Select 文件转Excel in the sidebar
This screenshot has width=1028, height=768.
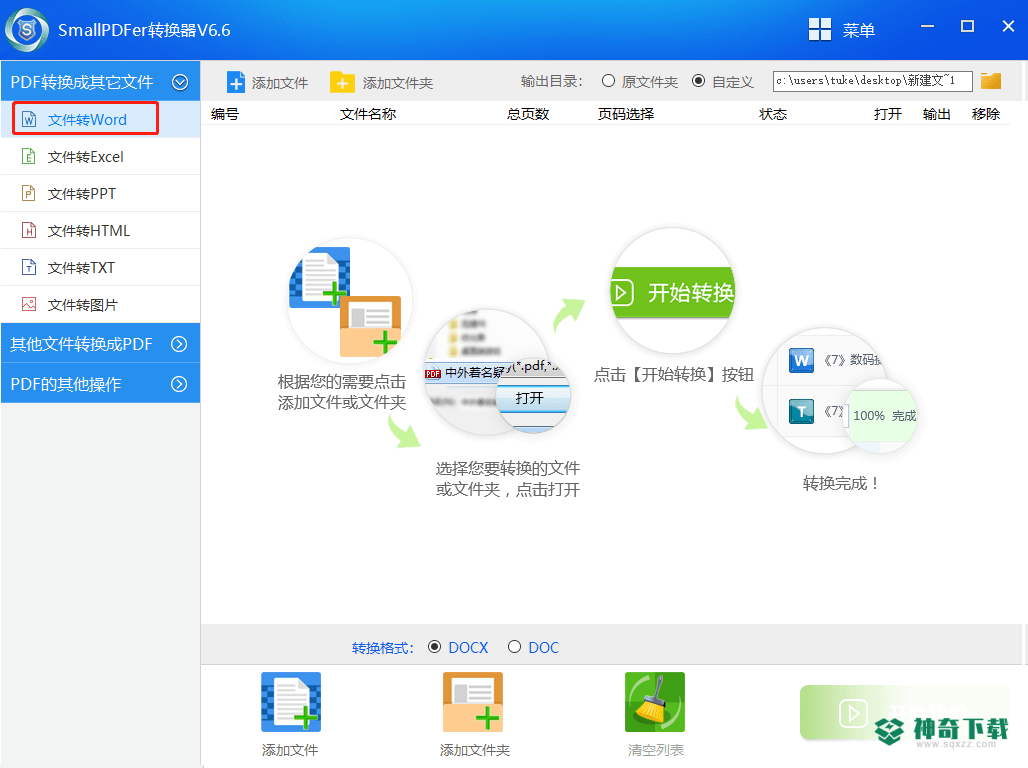pyautogui.click(x=100, y=156)
